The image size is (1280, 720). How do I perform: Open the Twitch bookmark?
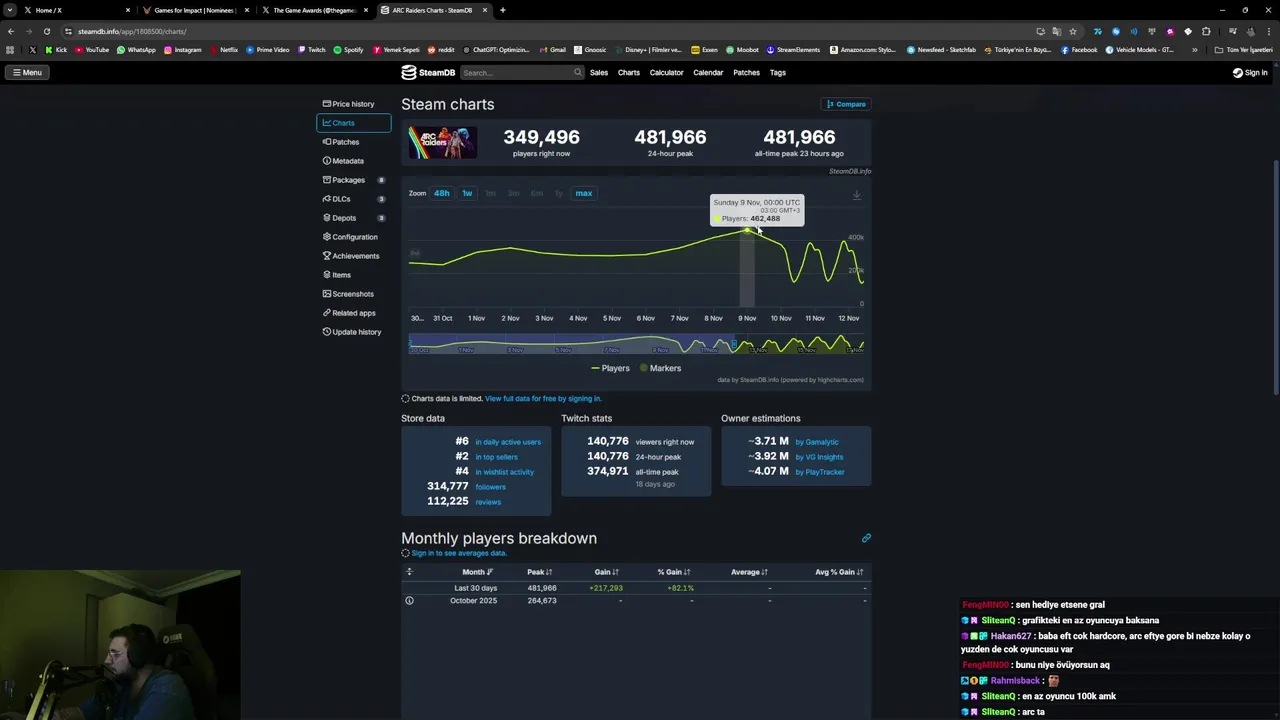(x=311, y=50)
